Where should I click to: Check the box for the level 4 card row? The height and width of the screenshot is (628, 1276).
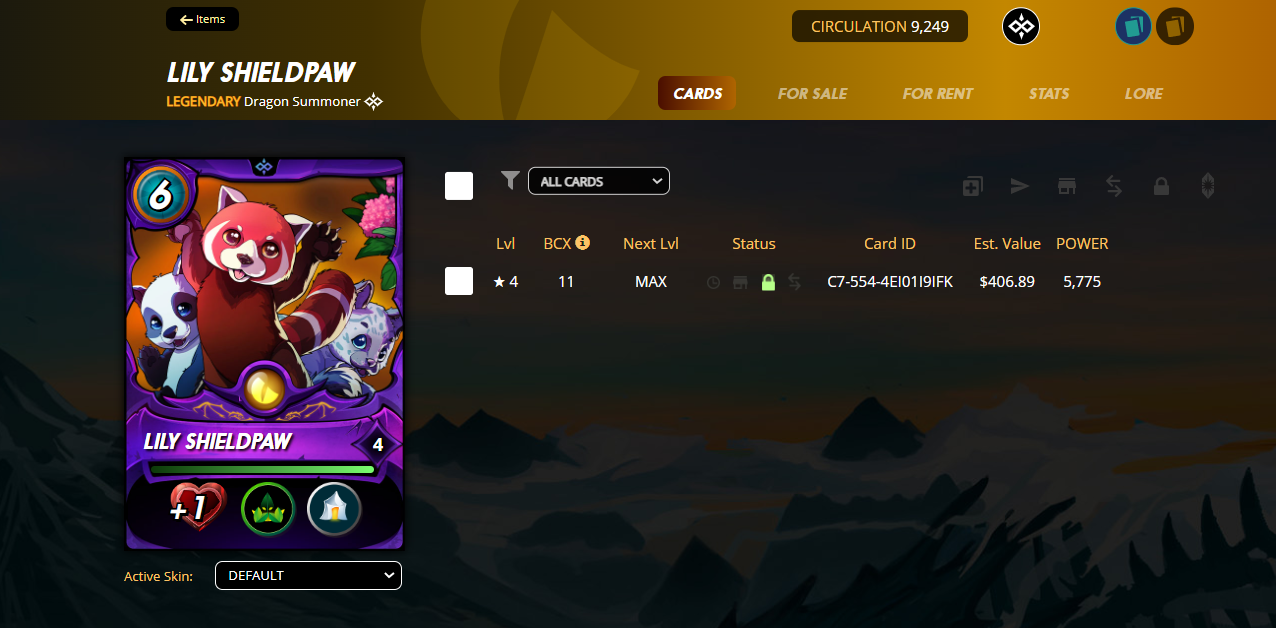tap(459, 281)
